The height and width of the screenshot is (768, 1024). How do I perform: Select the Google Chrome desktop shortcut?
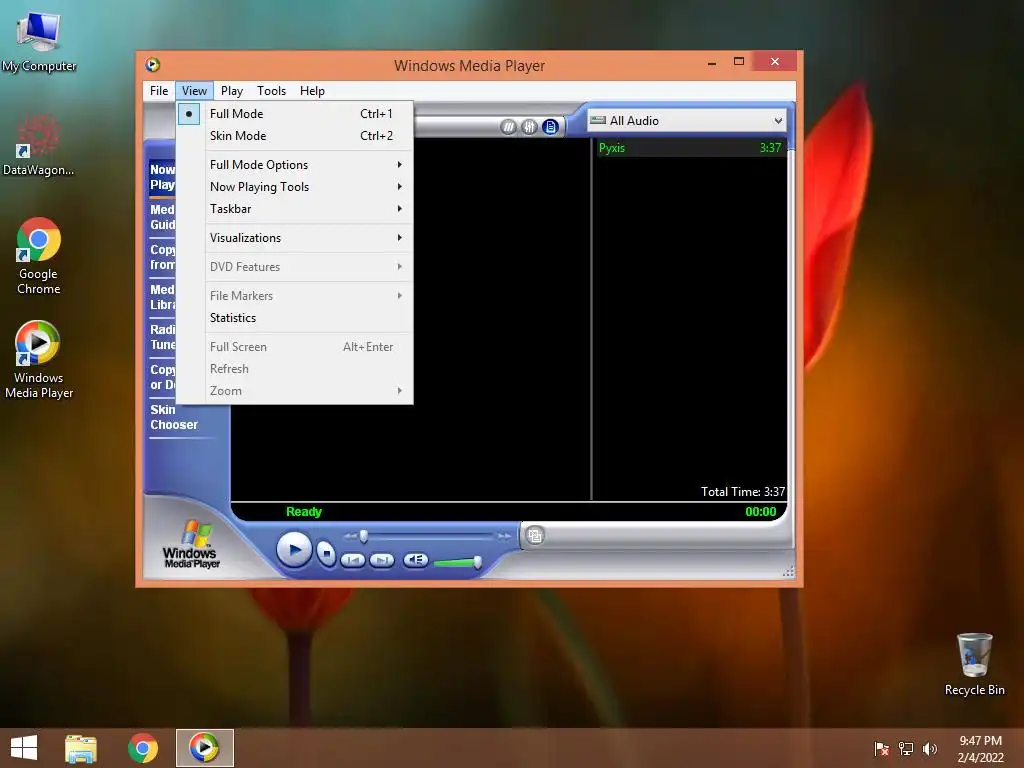(x=39, y=256)
